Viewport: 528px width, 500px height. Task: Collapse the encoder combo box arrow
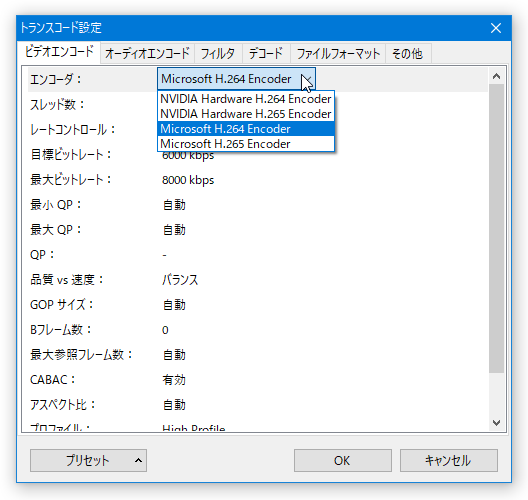[307, 79]
